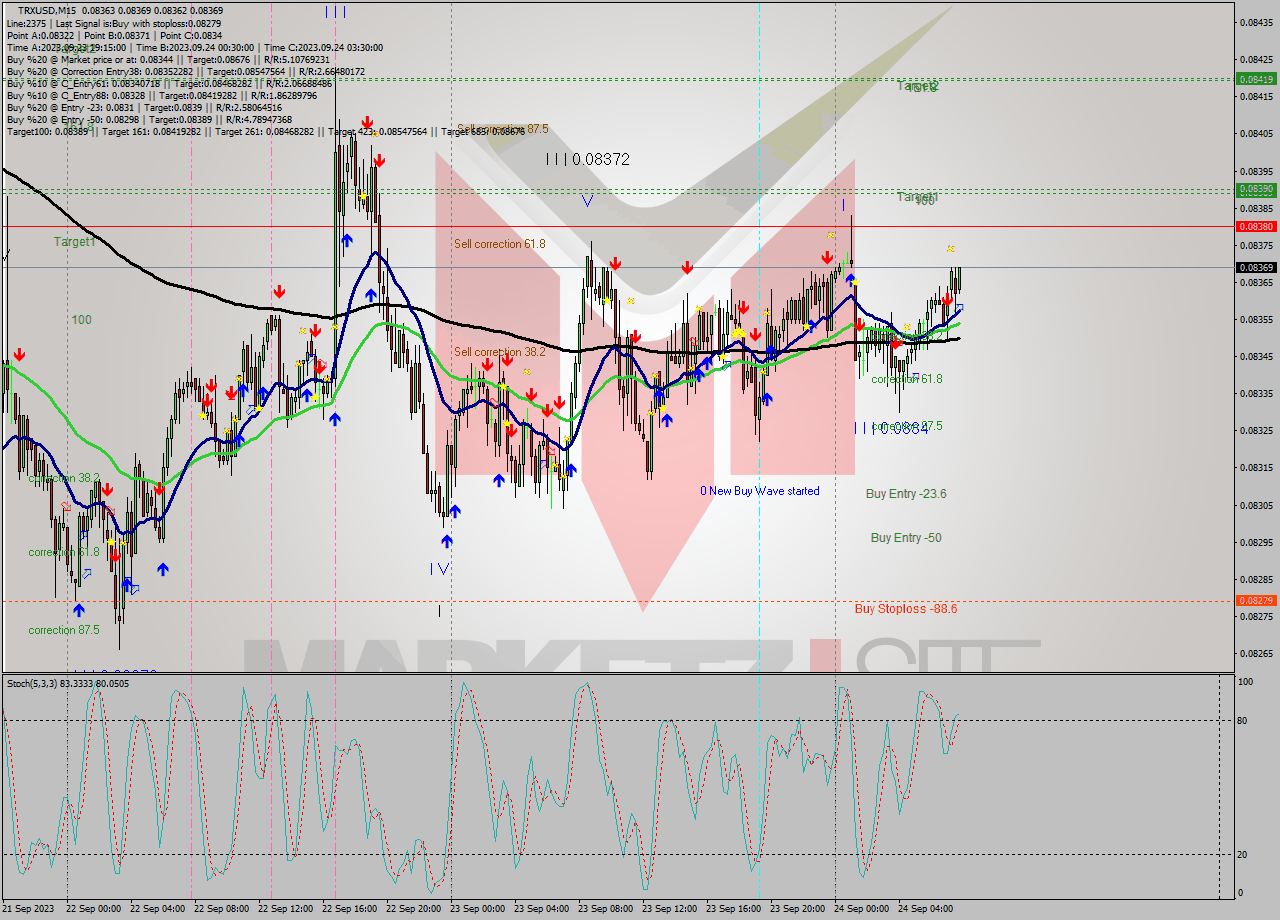Click the yellow star marker beside the blue arrow near 0.08360
Screen dimensions: 1280x920
coord(855,282)
